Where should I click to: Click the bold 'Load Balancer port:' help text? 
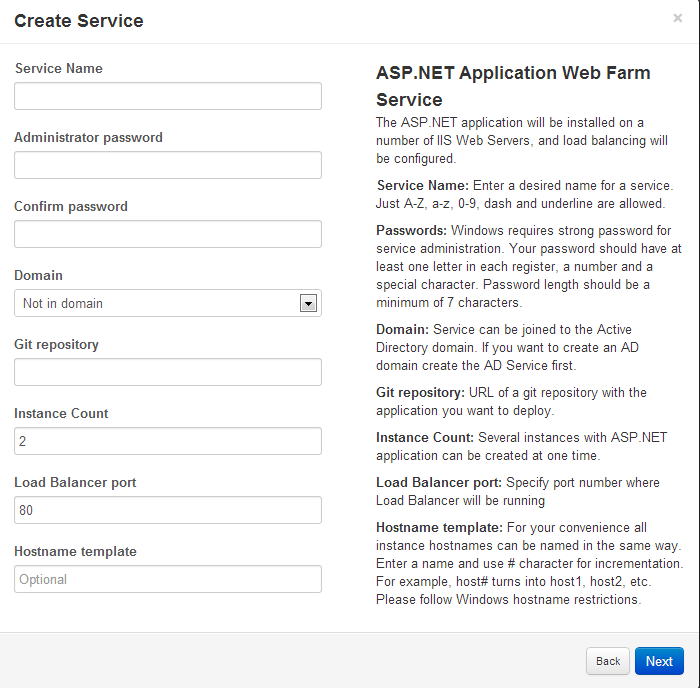pos(439,482)
